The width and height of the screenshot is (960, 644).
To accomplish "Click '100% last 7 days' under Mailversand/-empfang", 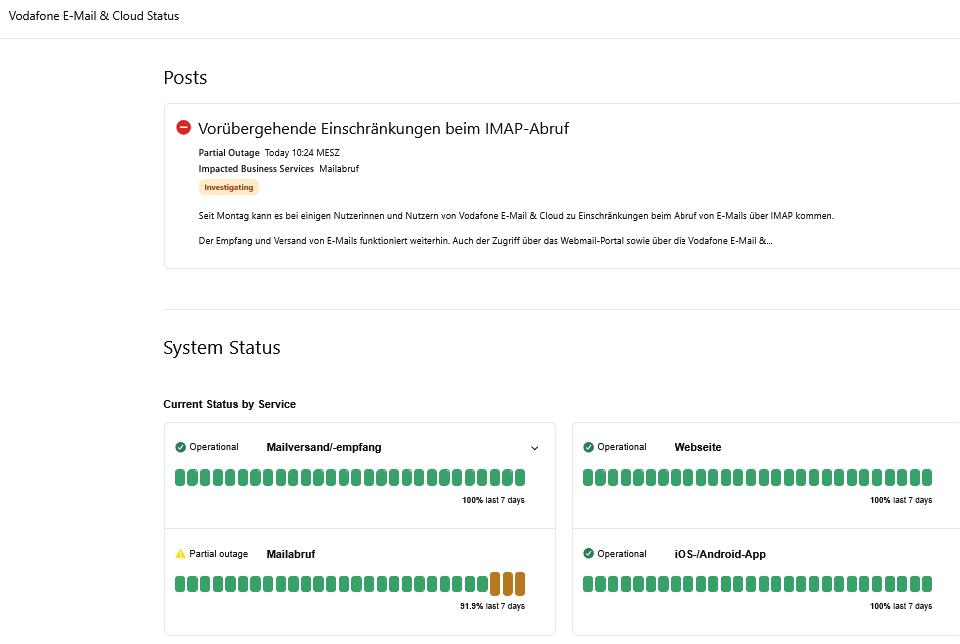I will click(x=493, y=500).
